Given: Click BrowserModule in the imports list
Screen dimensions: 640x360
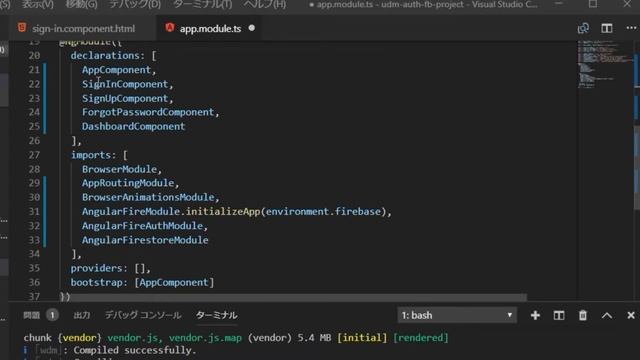Looking at the screenshot, I should [119, 169].
